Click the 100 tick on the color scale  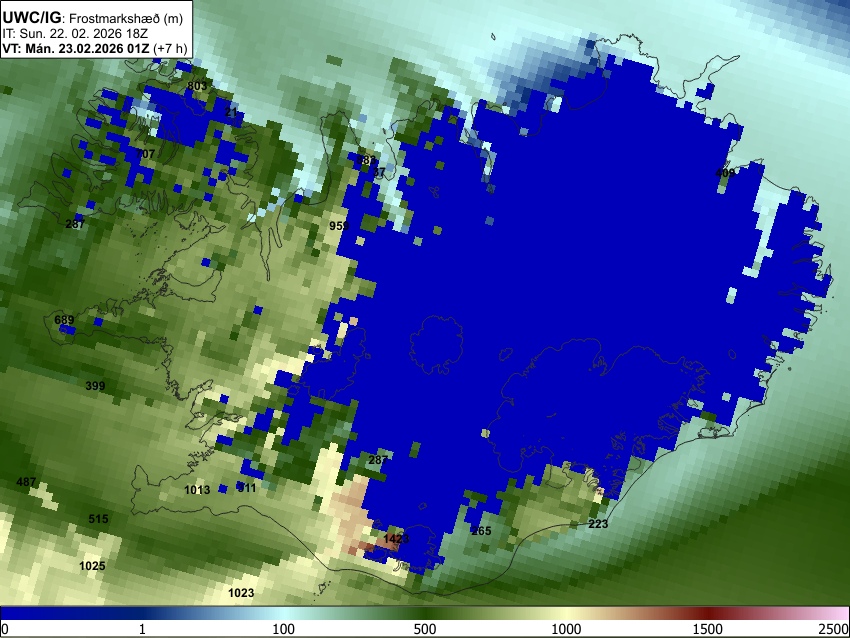(x=283, y=629)
